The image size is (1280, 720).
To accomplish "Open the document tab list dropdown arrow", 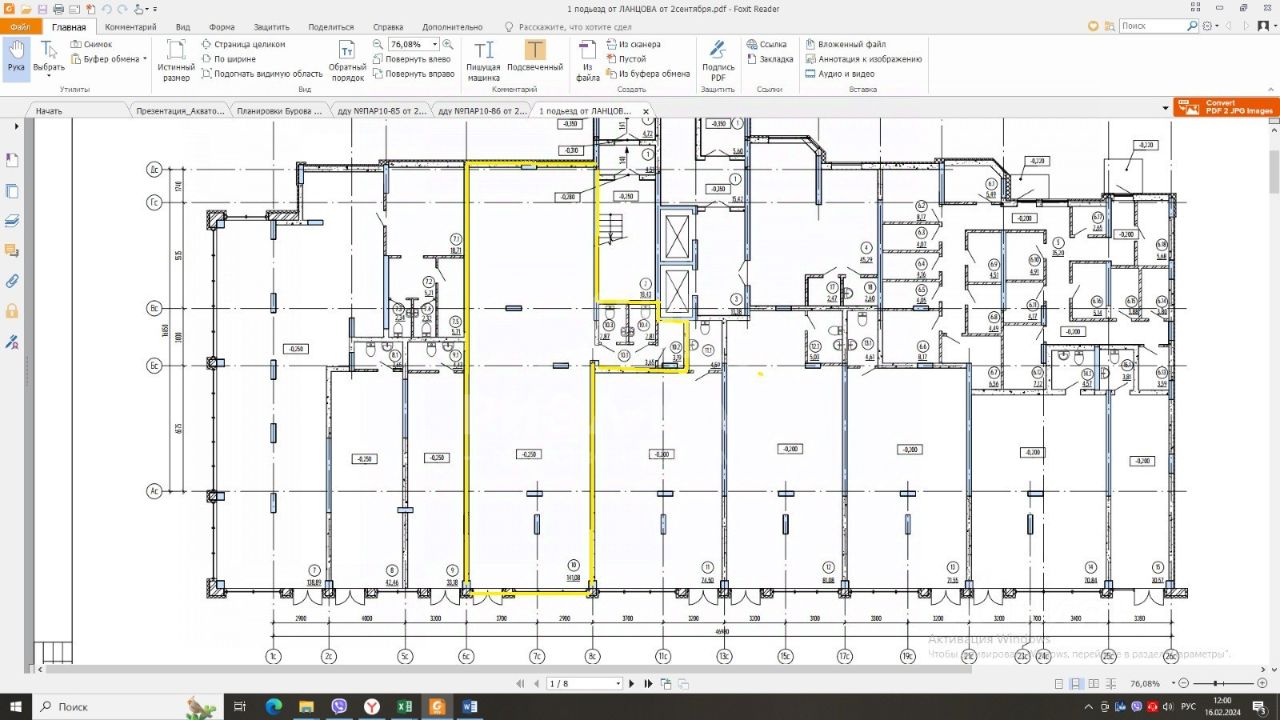I will [1165, 108].
